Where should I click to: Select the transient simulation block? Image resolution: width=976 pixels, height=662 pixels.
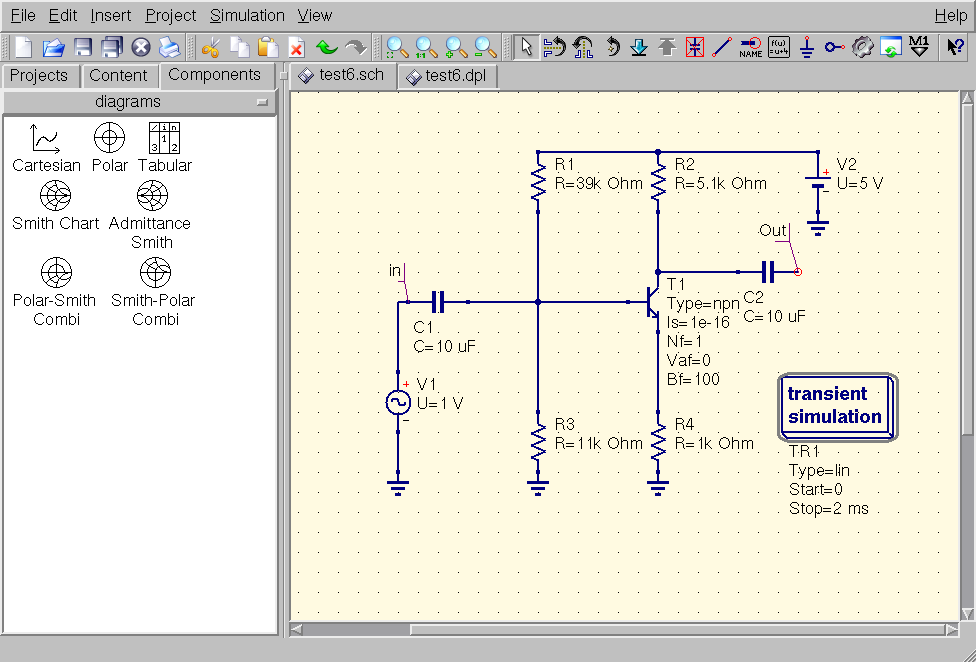(835, 405)
